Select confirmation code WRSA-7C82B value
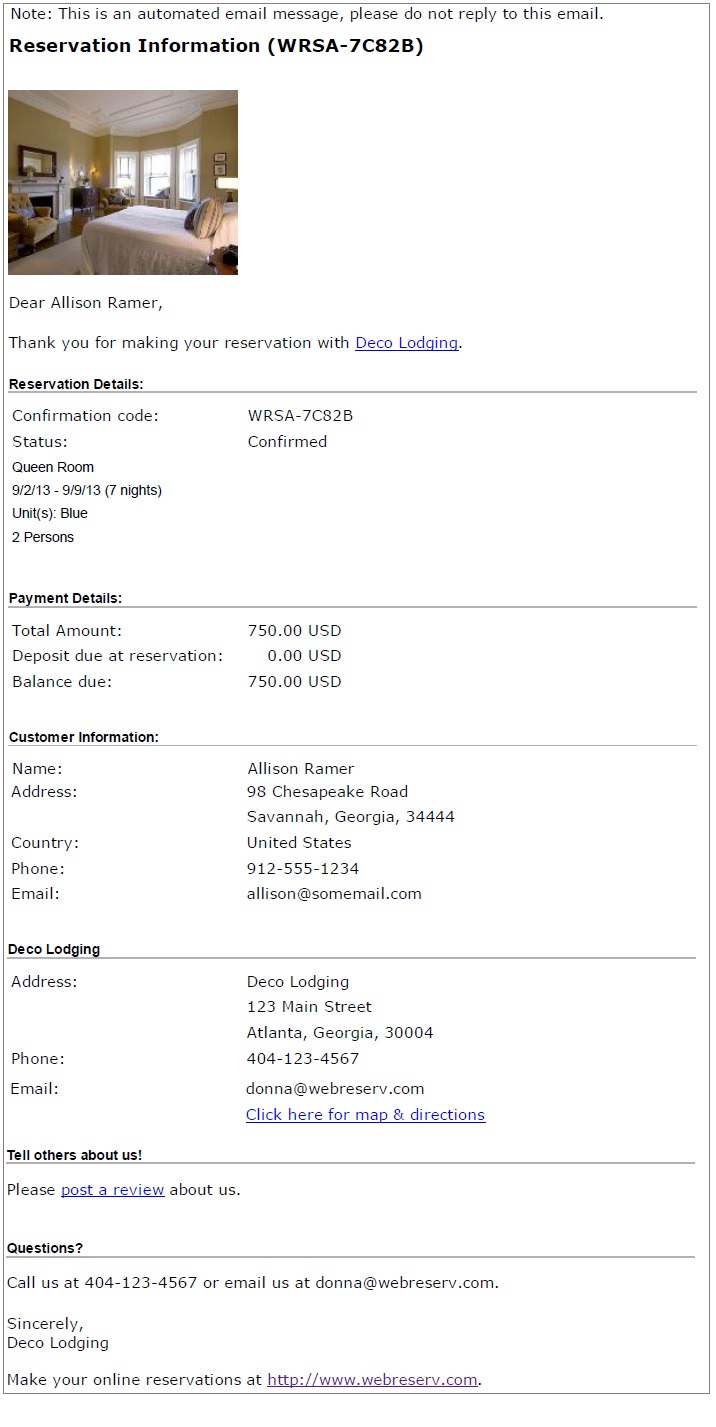 click(300, 416)
